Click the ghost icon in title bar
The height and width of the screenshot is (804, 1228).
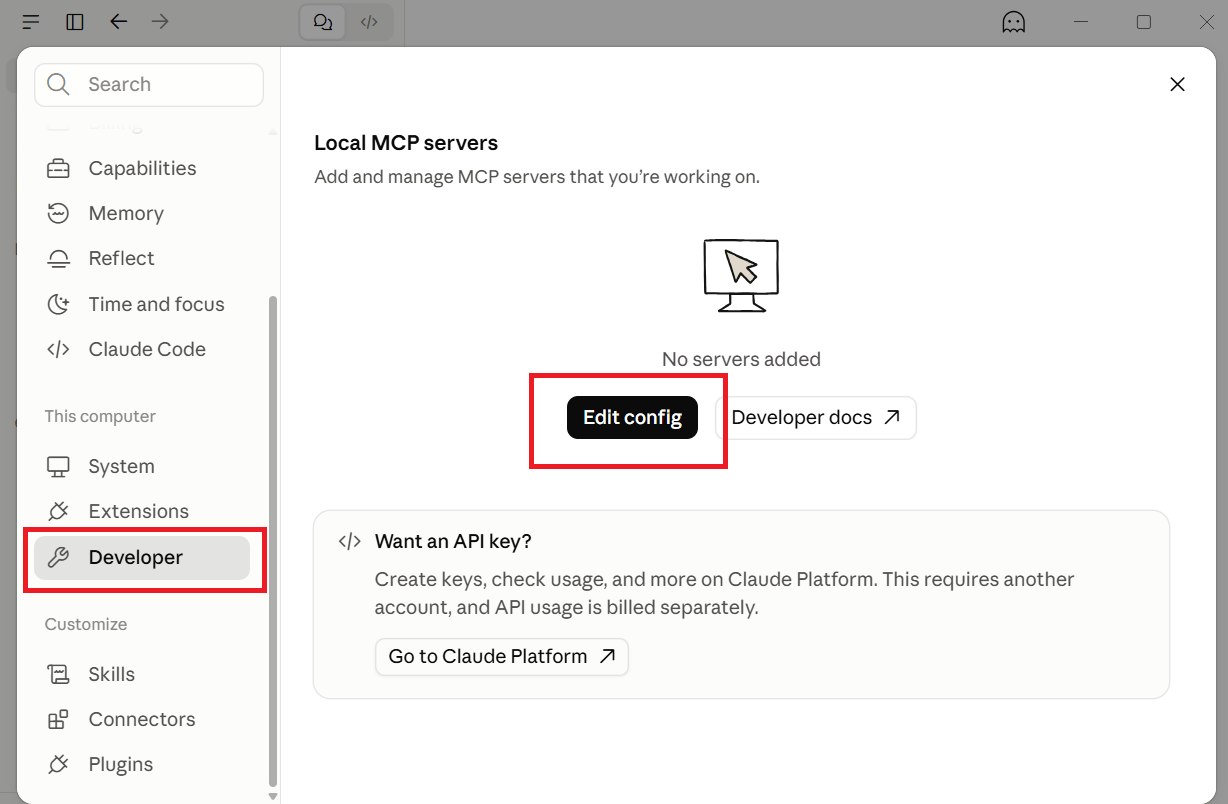1014,22
